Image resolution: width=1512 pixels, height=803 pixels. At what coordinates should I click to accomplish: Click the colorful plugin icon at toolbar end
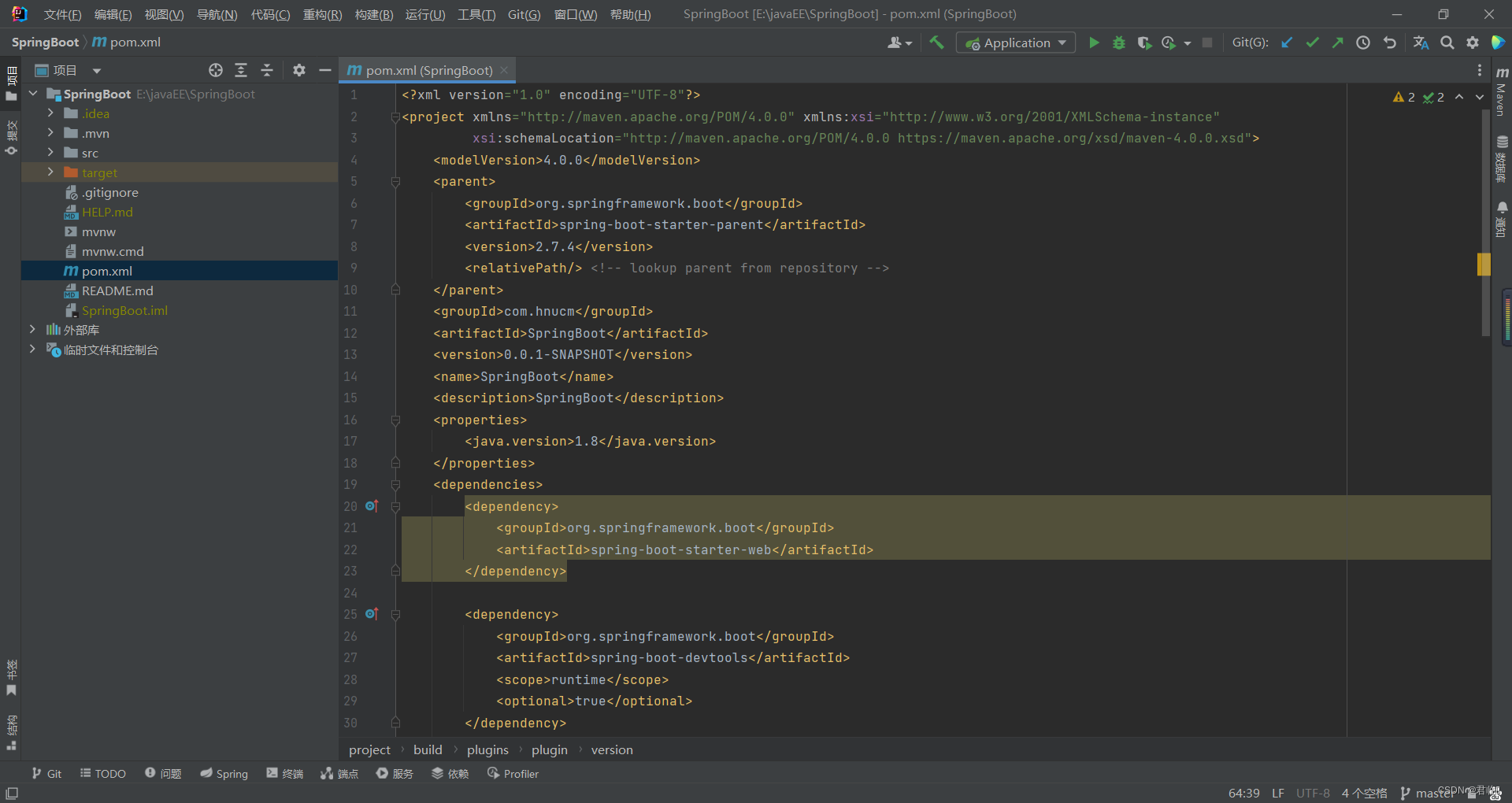point(1498,43)
